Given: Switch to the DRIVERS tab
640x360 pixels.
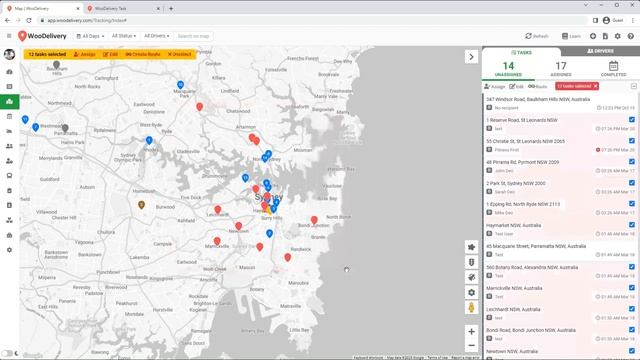Looking at the screenshot, I should [600, 51].
